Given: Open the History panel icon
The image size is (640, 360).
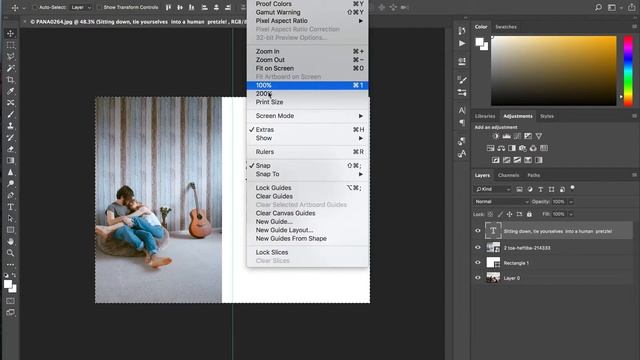Looking at the screenshot, I should click(462, 31).
